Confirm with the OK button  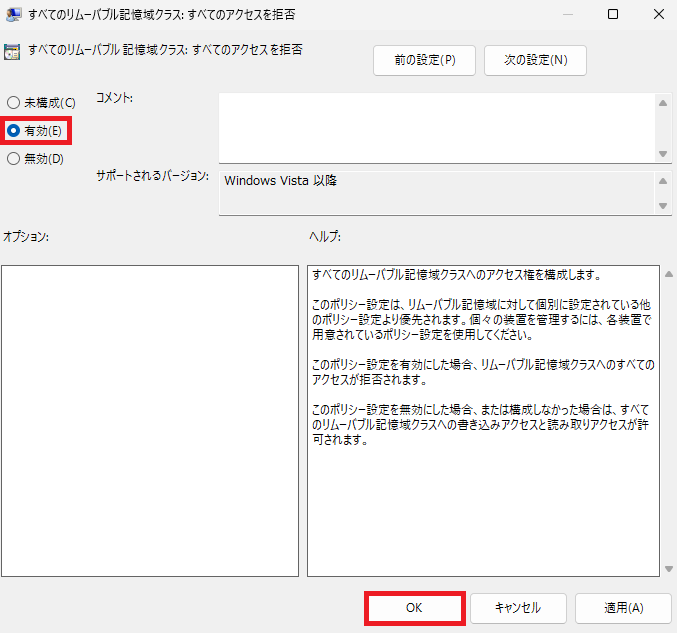pyautogui.click(x=414, y=608)
